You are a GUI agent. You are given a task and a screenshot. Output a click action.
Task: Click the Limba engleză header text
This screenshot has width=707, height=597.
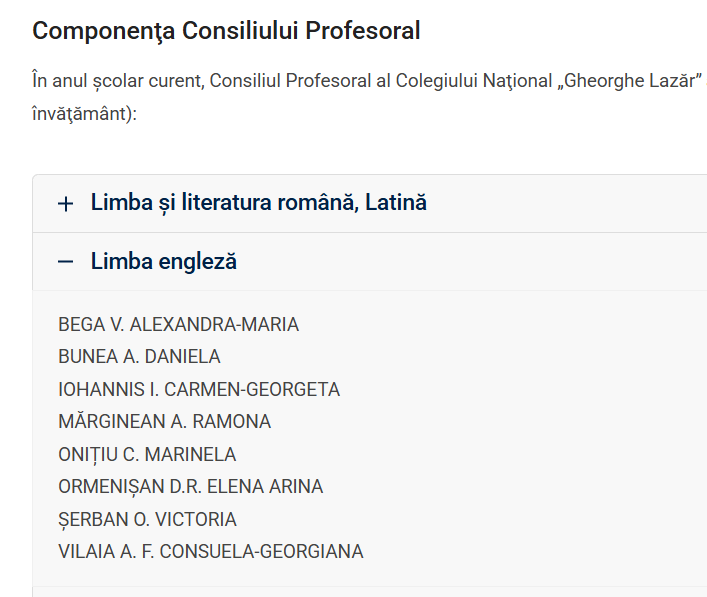click(164, 262)
